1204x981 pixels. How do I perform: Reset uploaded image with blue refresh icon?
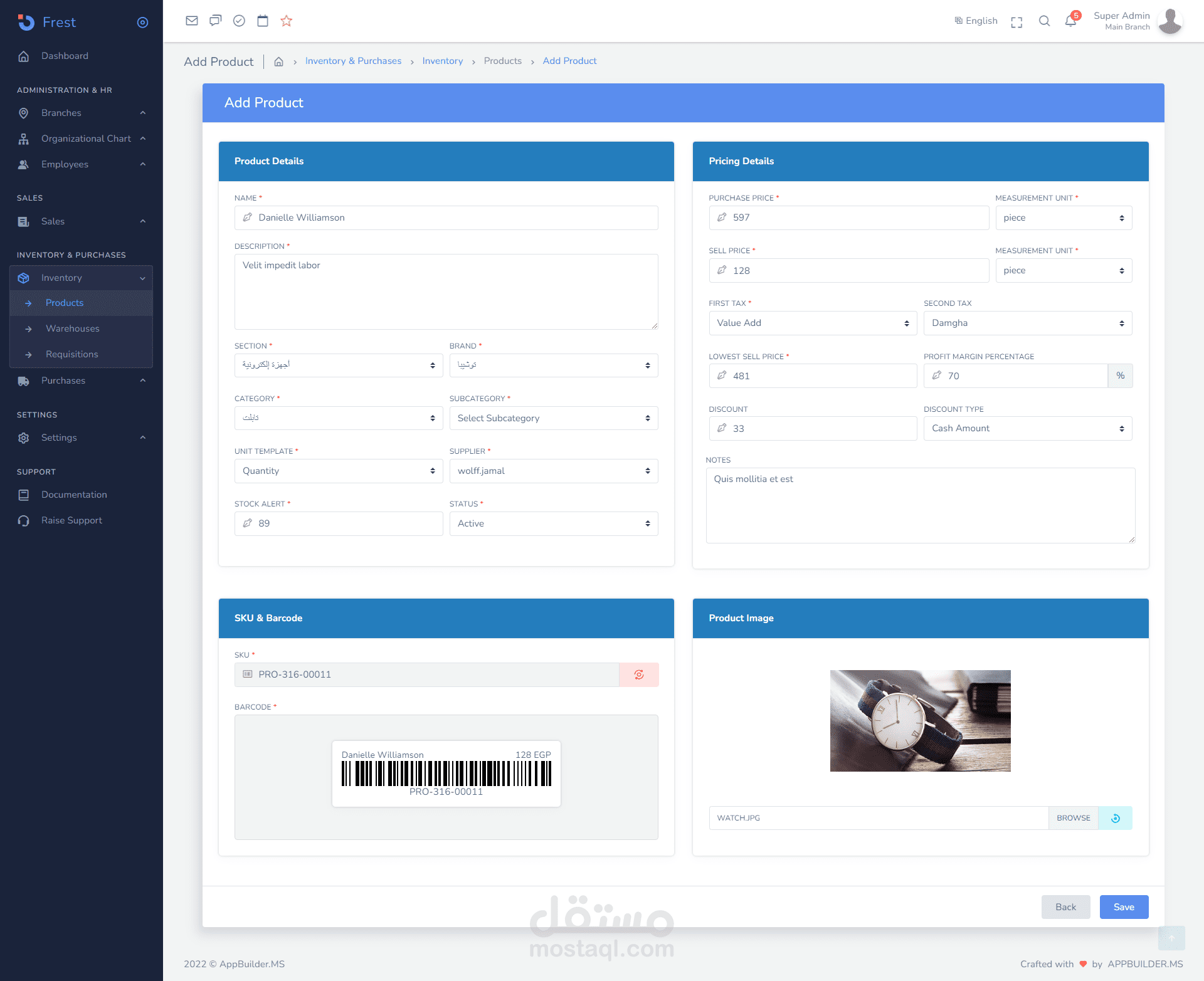[1115, 818]
